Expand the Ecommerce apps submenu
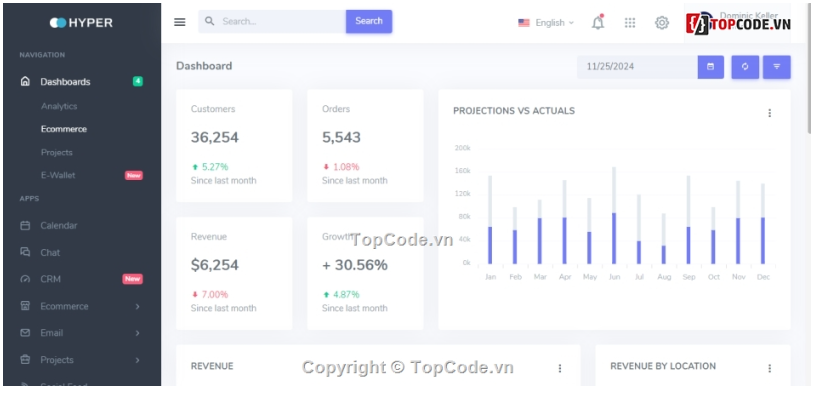The width and height of the screenshot is (817, 410). pos(80,306)
